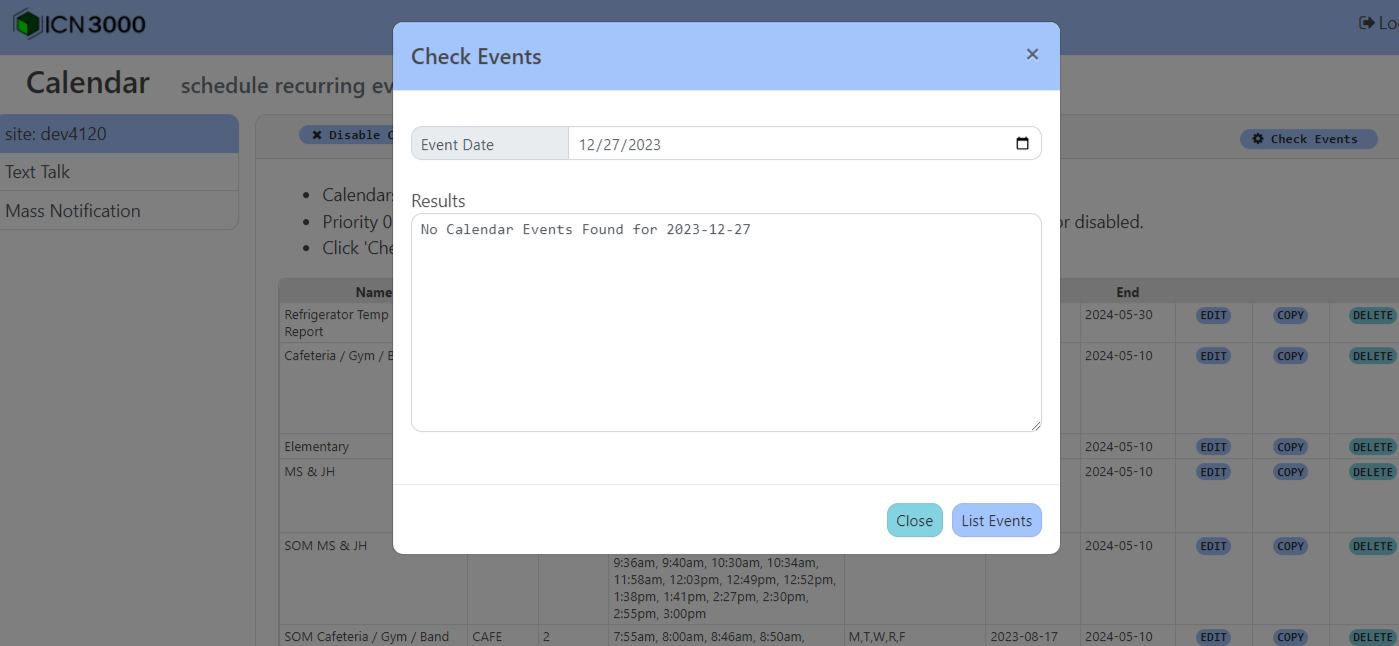Click the gear icon on Check Events
This screenshot has width=1399, height=646.
(1258, 139)
